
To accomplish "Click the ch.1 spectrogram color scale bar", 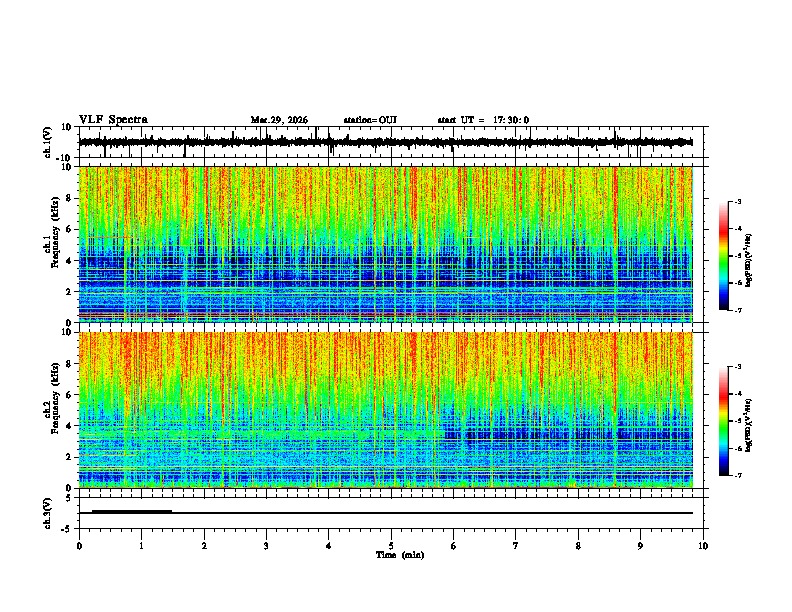I will point(724,256).
